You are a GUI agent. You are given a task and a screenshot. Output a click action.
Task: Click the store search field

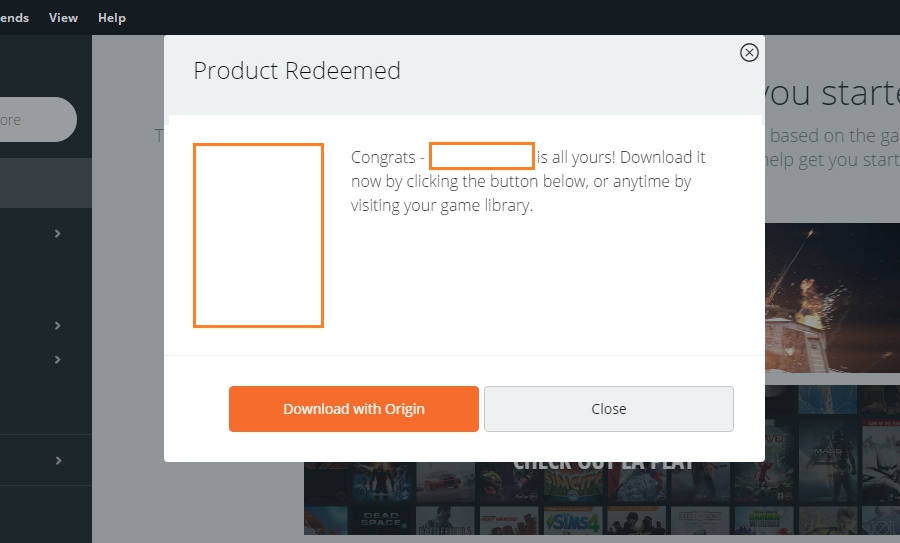(35, 120)
